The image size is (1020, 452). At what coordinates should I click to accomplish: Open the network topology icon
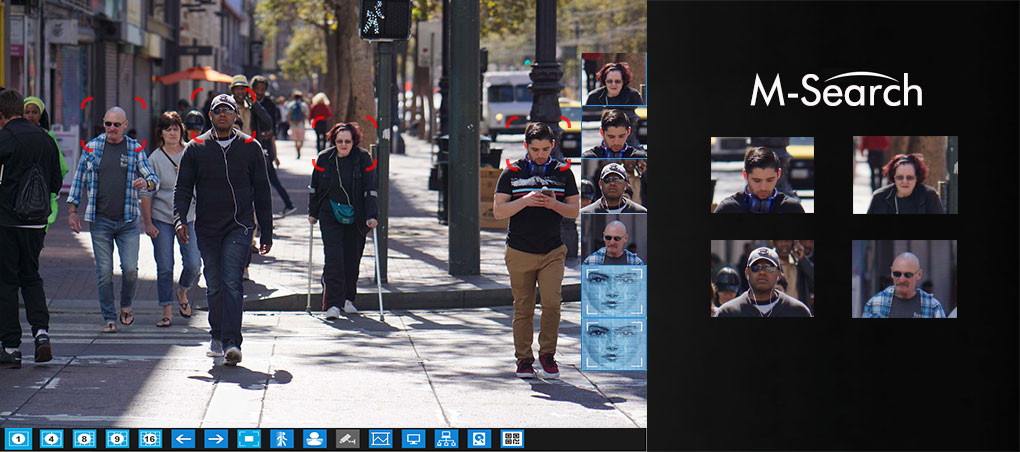[446, 438]
